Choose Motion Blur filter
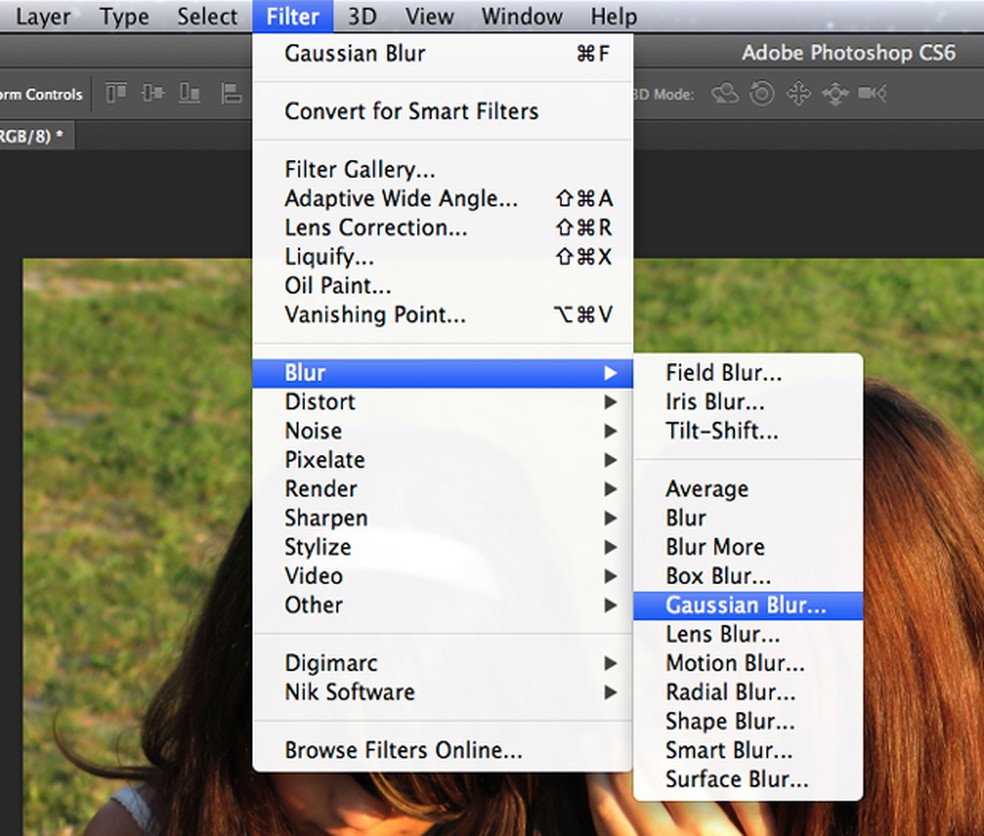The height and width of the screenshot is (836, 984). coord(735,663)
